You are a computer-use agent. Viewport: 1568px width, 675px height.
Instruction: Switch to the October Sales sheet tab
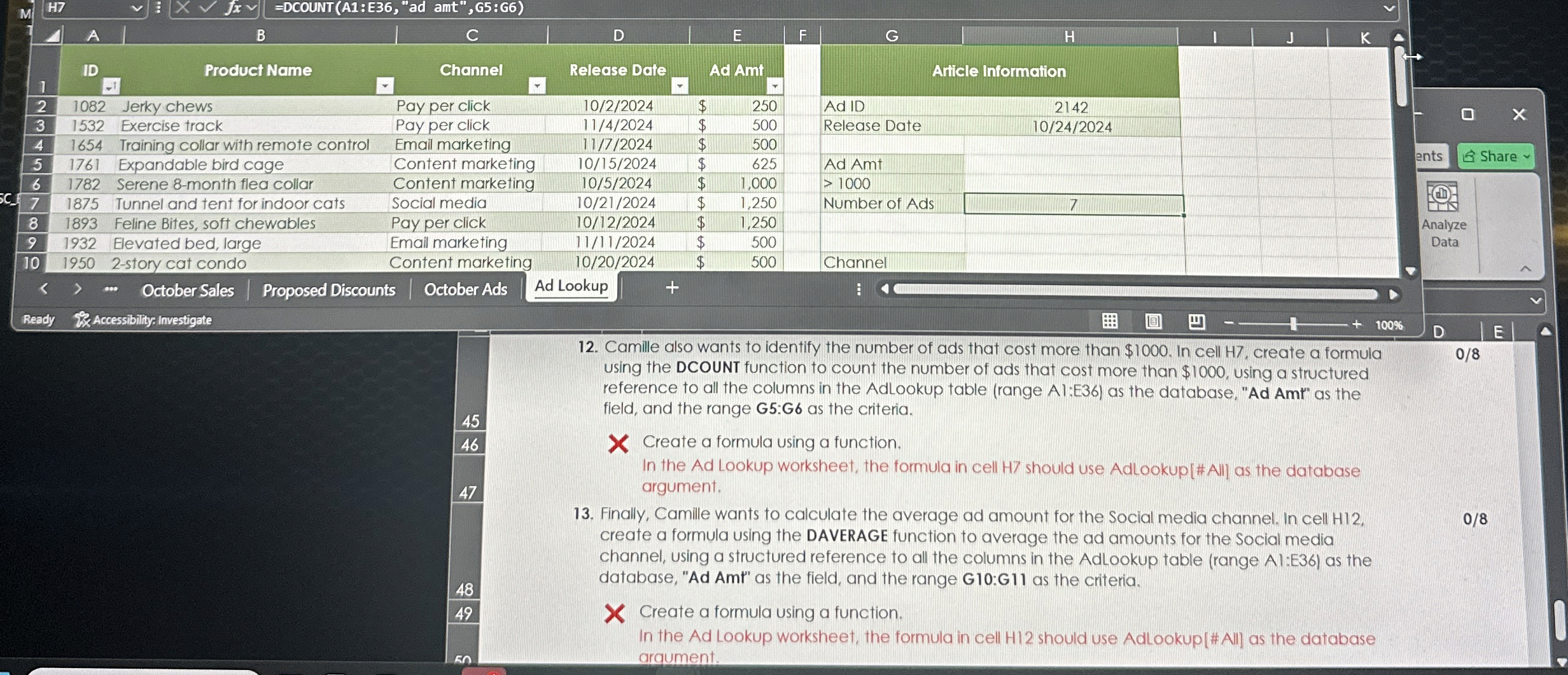click(188, 291)
